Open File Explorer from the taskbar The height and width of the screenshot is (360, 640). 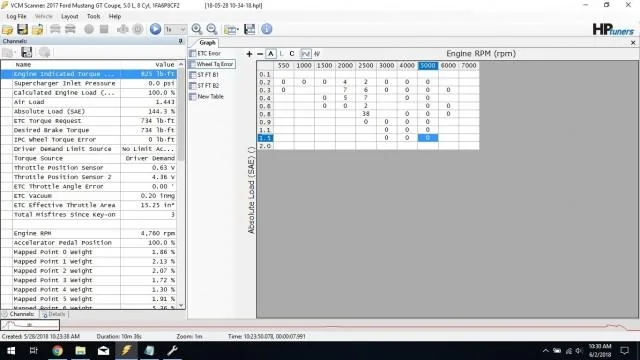(x=80, y=351)
